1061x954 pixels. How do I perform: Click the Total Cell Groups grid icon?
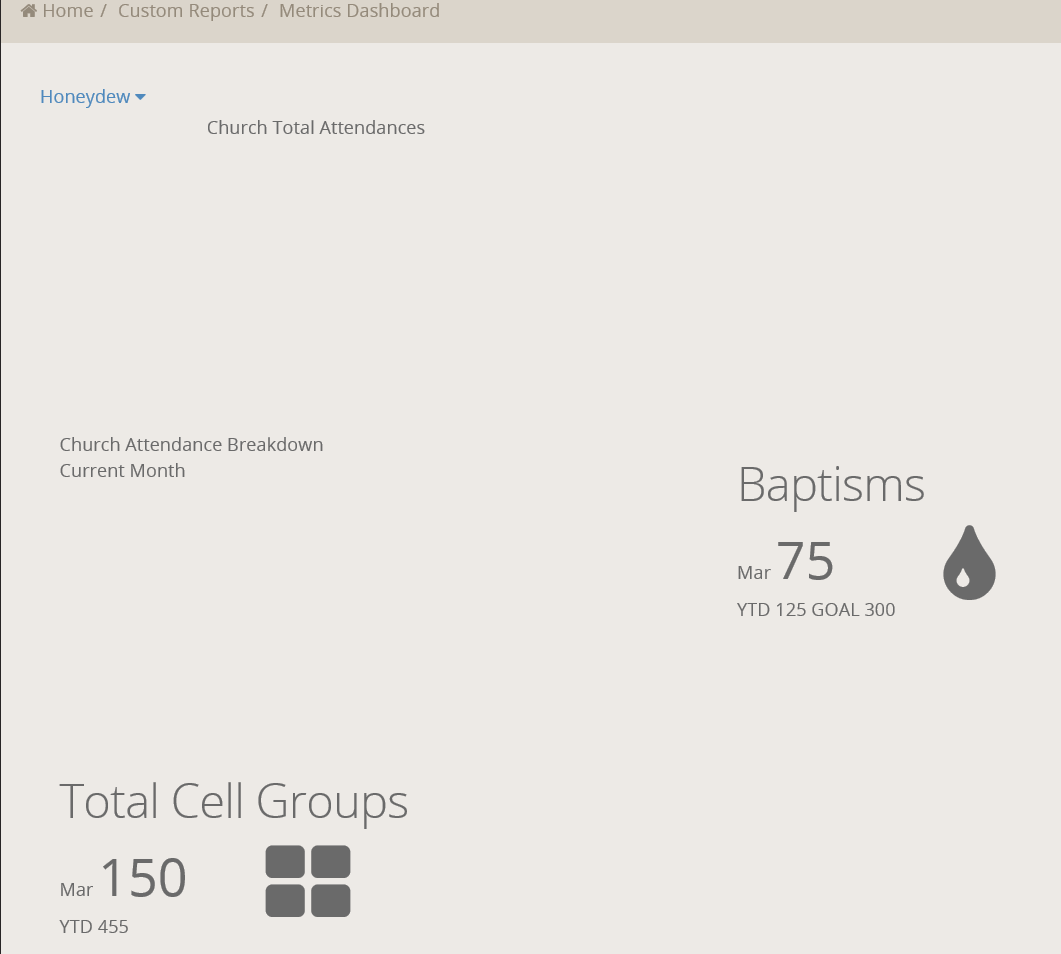308,881
